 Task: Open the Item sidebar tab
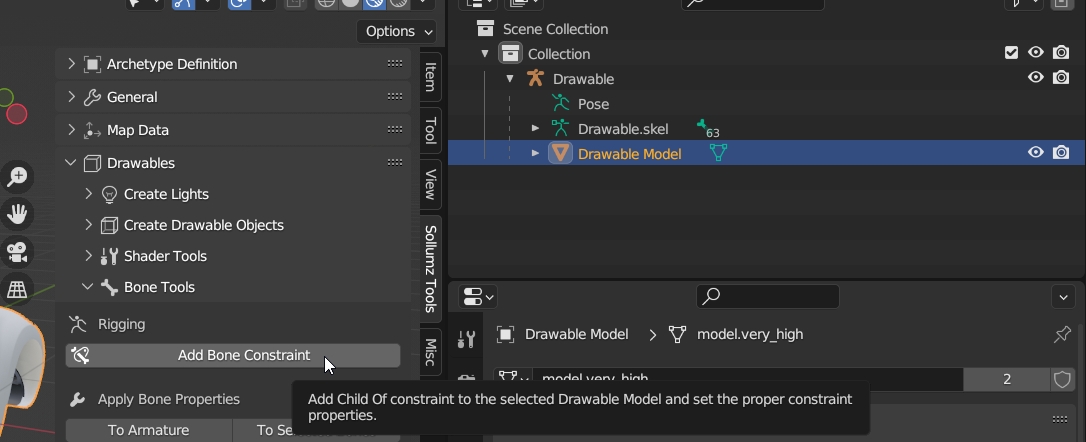point(431,77)
